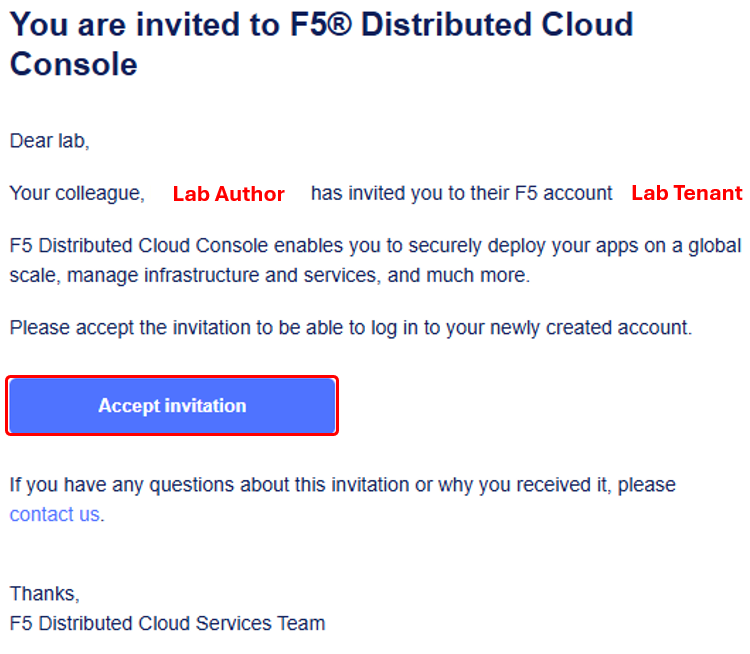The image size is (750, 654).
Task: Click the has invited you to their F5 account text
Action: point(462,193)
